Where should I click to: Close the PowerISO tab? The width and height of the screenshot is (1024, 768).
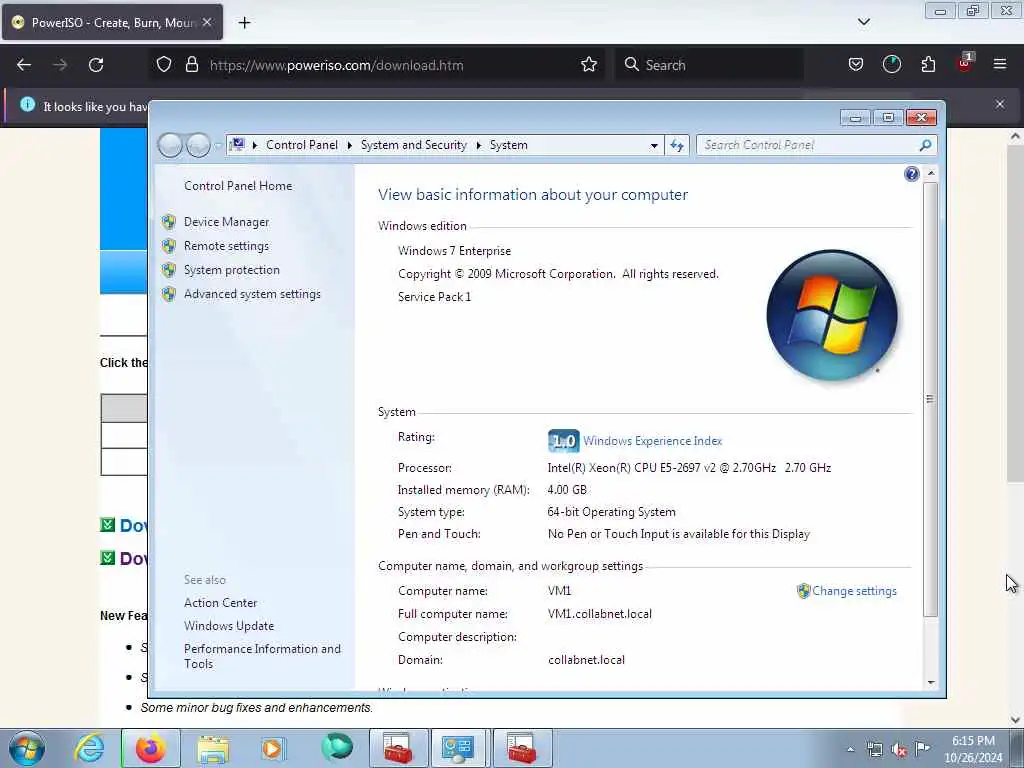pos(207,22)
